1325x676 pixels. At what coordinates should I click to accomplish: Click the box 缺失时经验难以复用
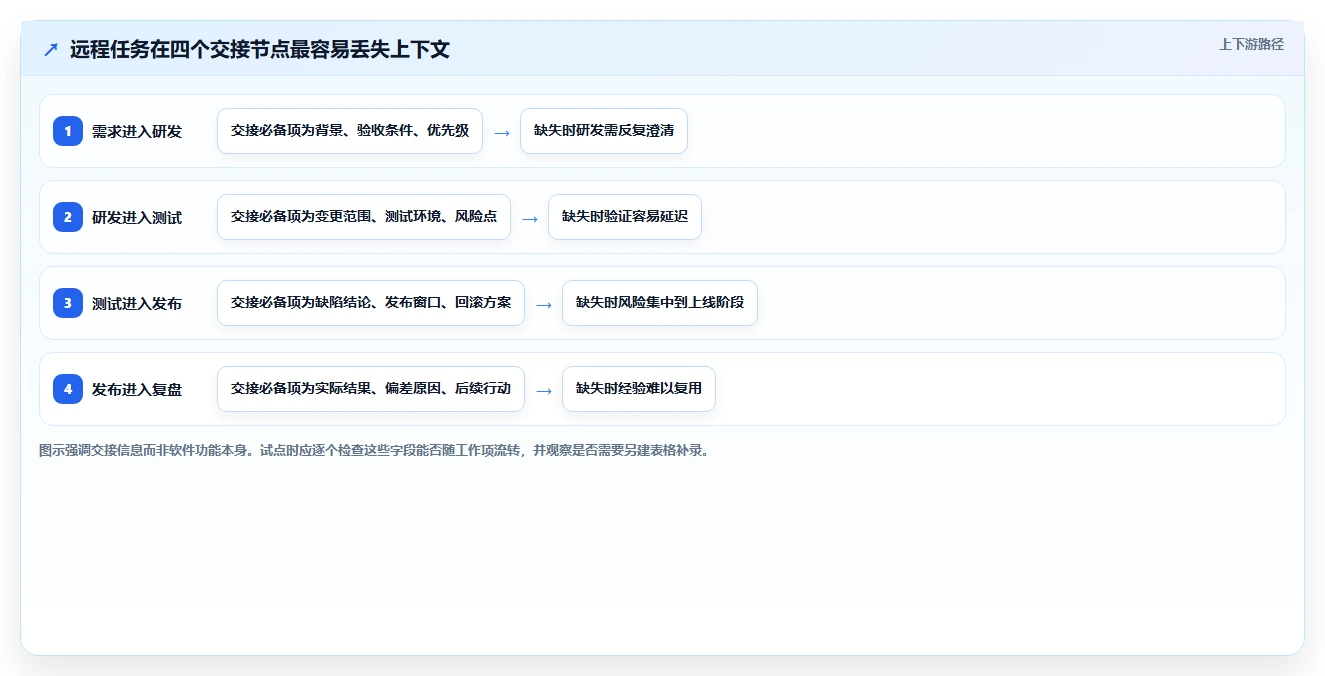pos(639,389)
